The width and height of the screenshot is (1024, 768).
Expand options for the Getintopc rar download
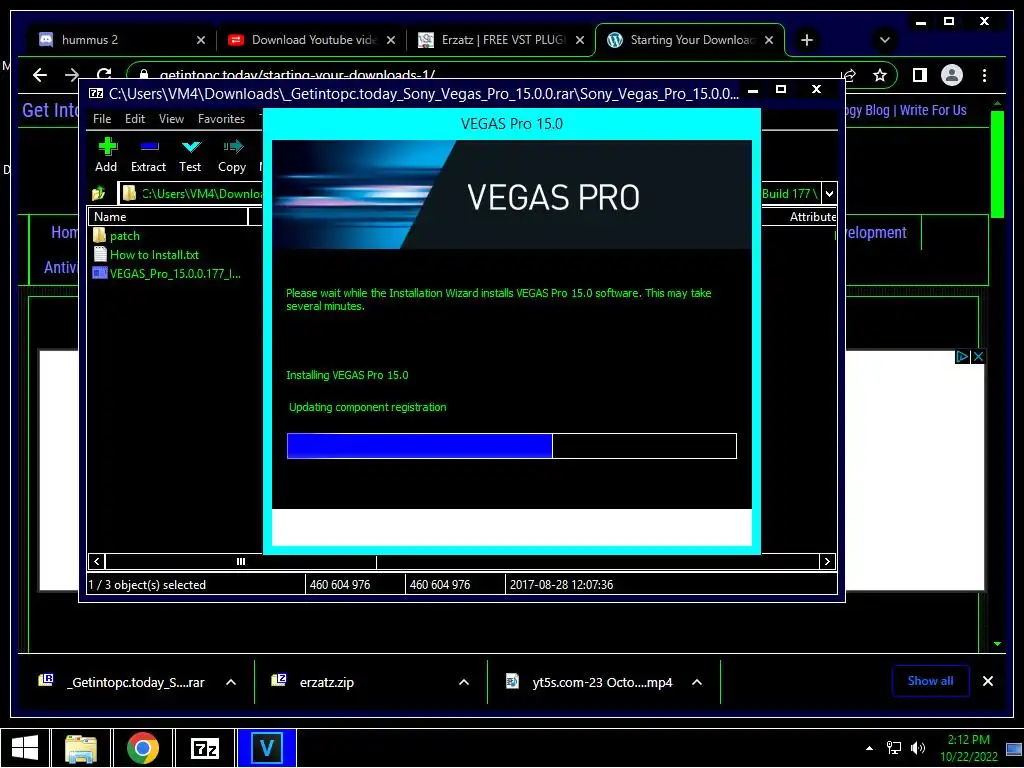click(231, 682)
